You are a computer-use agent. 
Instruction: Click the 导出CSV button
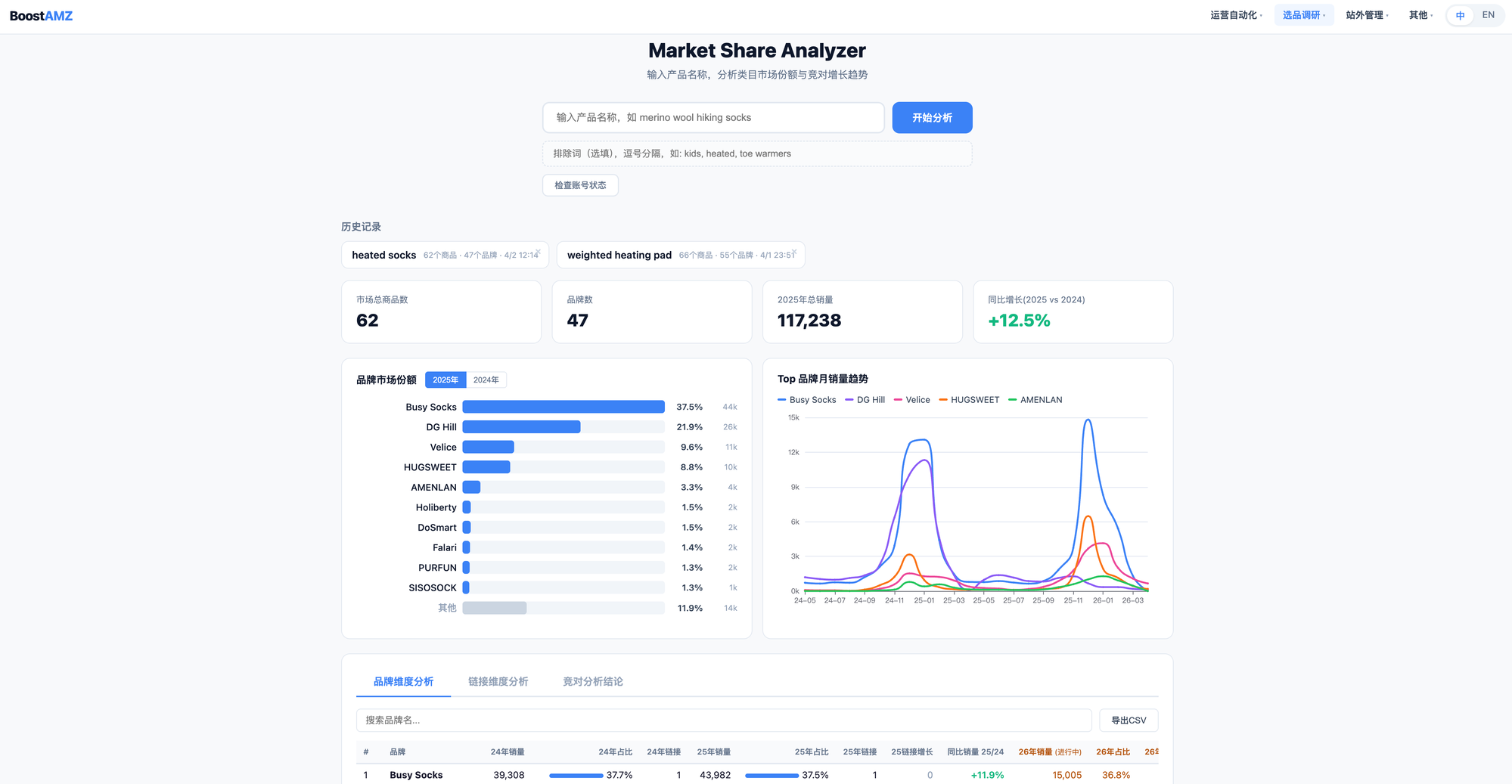pos(1129,720)
